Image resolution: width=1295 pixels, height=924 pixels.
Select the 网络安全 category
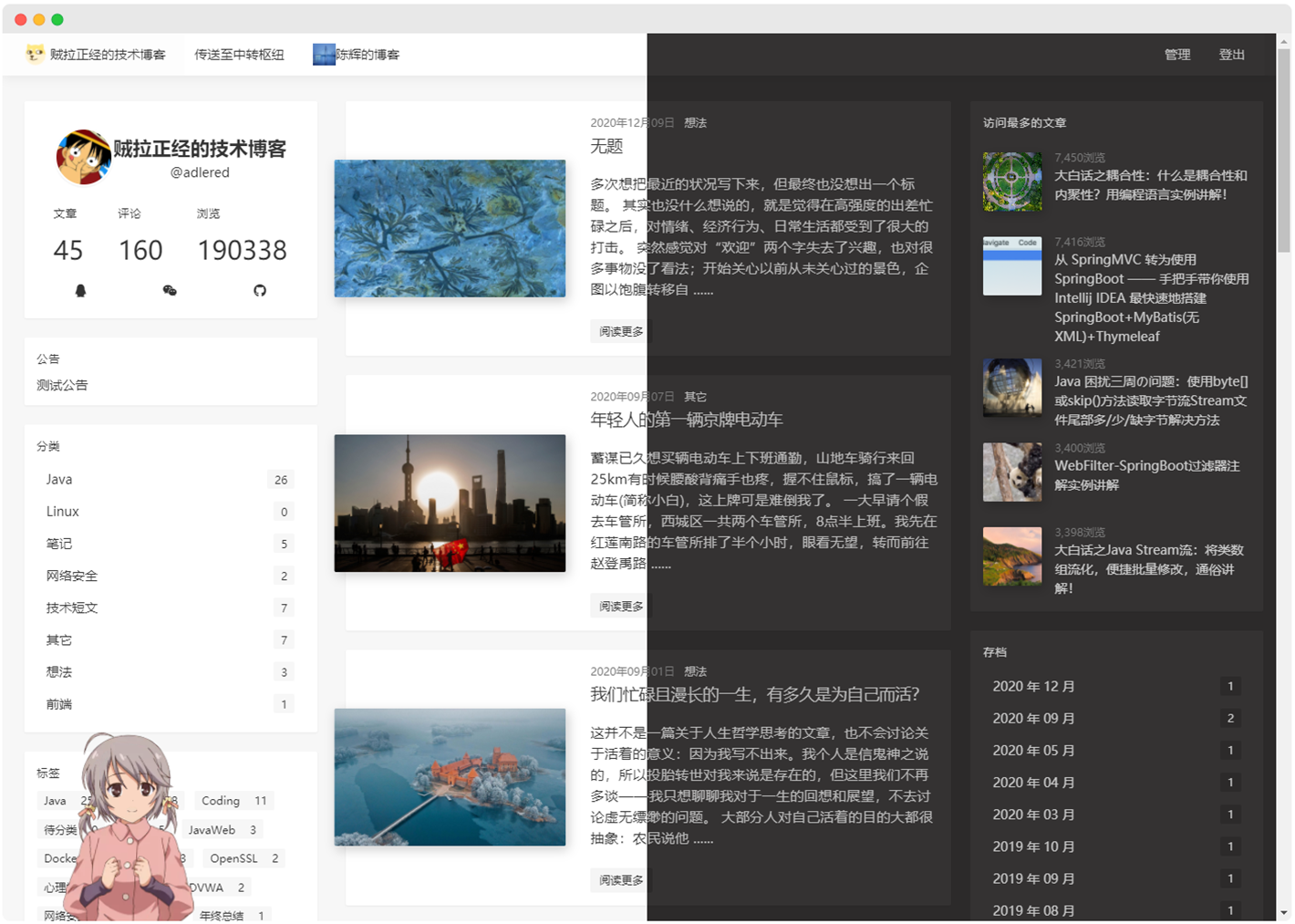tap(170, 576)
